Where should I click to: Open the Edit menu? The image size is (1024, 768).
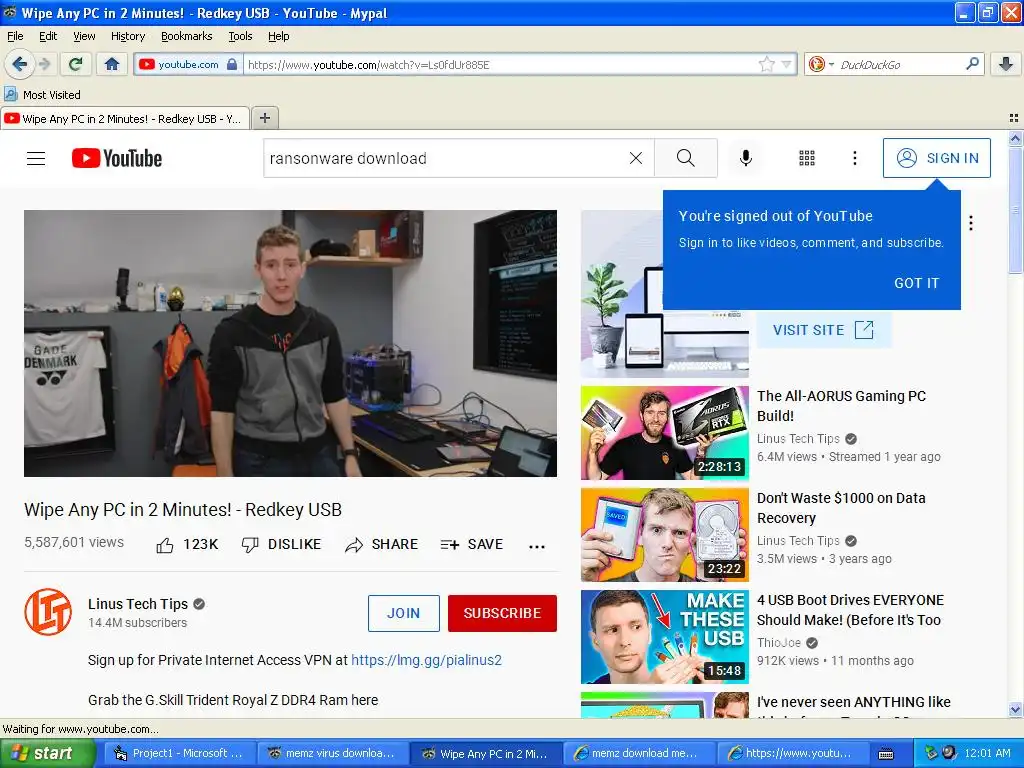coord(48,36)
